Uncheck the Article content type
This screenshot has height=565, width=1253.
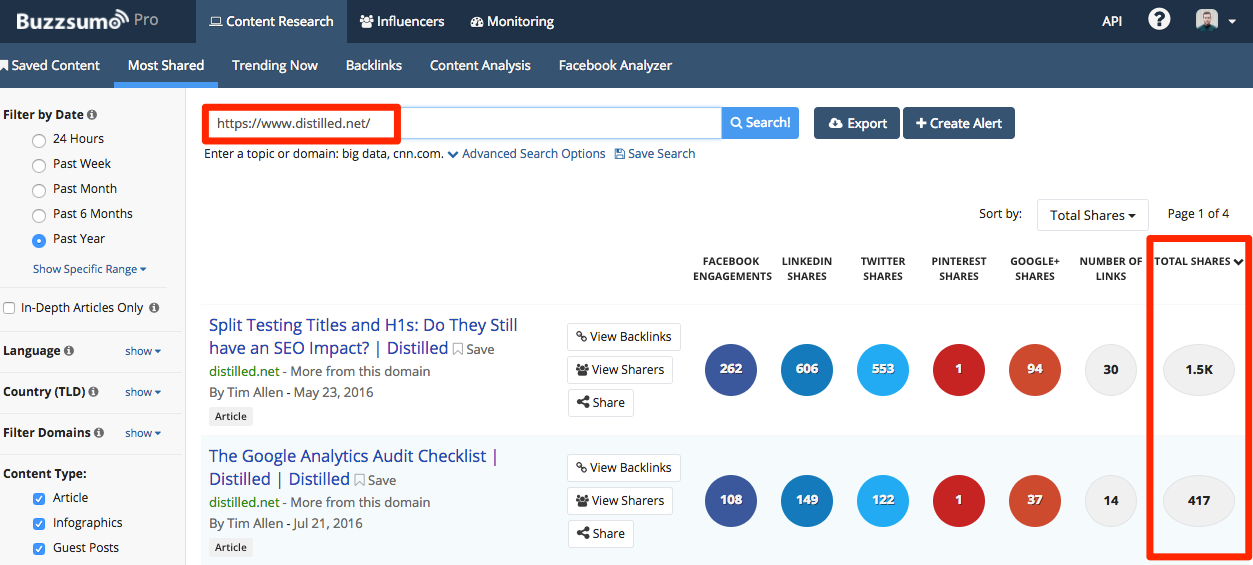pyautogui.click(x=39, y=498)
